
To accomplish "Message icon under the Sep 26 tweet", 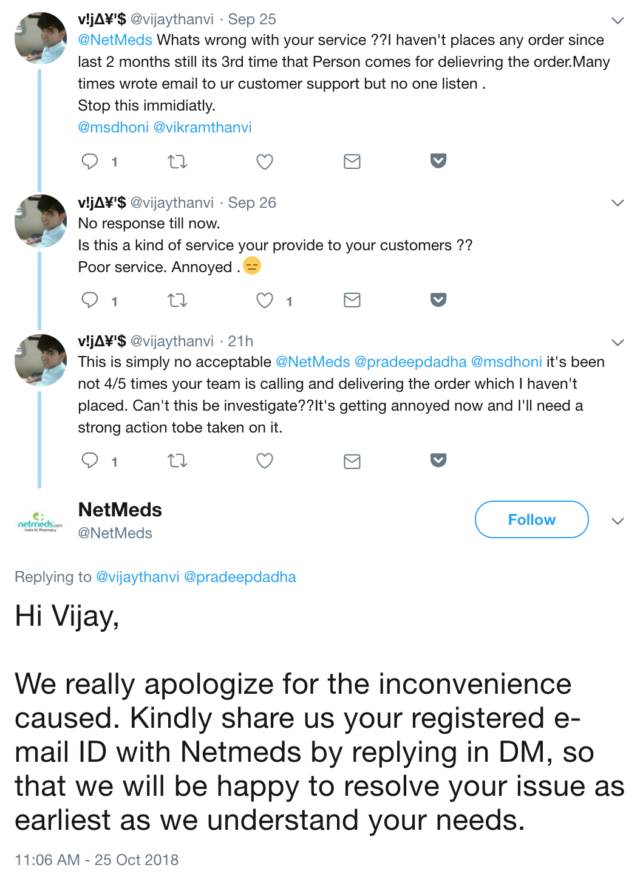I will pyautogui.click(x=352, y=300).
